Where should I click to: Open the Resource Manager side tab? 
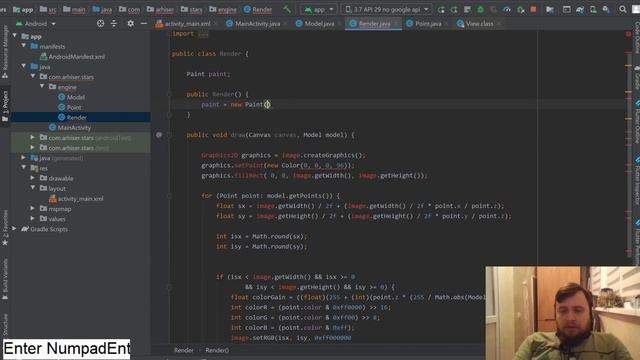pos(5,52)
